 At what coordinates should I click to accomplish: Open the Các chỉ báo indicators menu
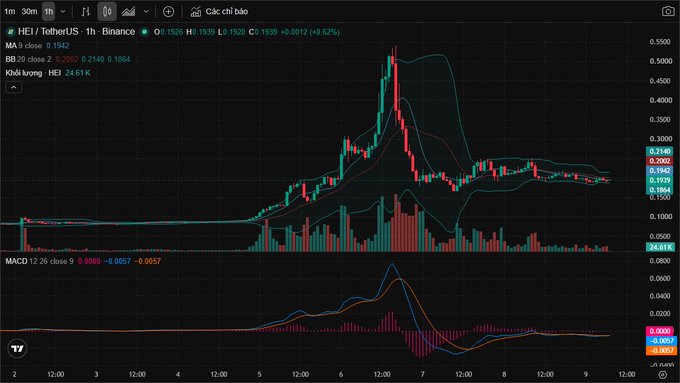coord(219,12)
